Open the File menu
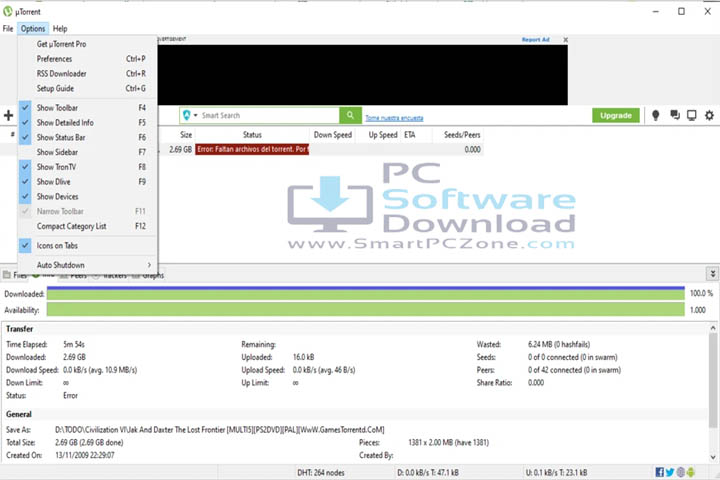 coord(8,28)
